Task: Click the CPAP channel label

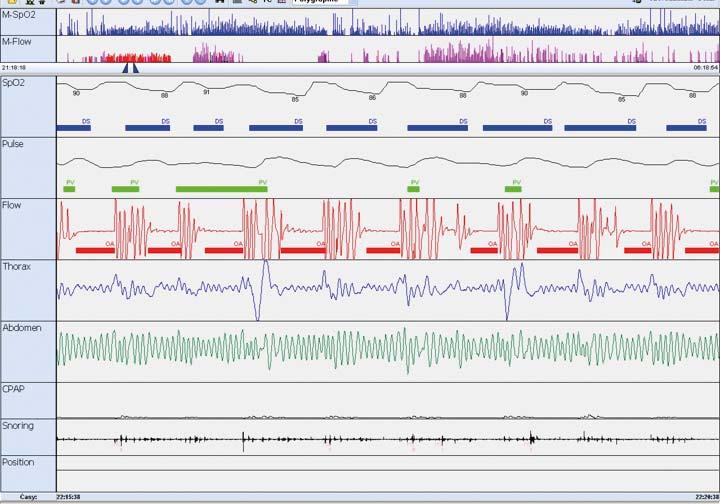Action: (x=13, y=389)
